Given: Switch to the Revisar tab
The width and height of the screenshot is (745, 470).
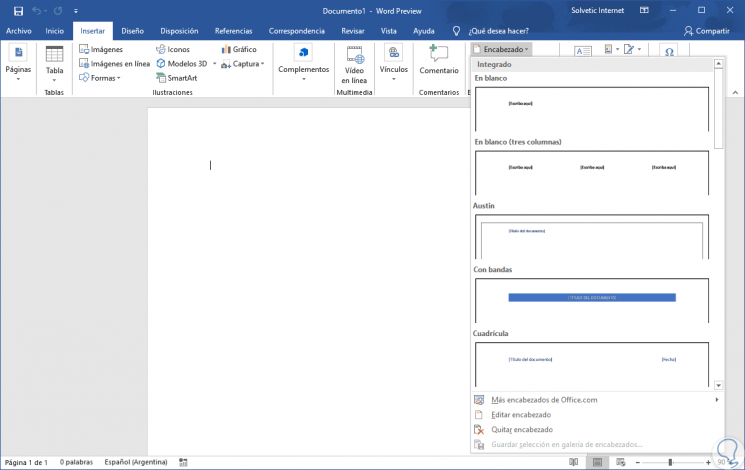Looking at the screenshot, I should coord(353,31).
